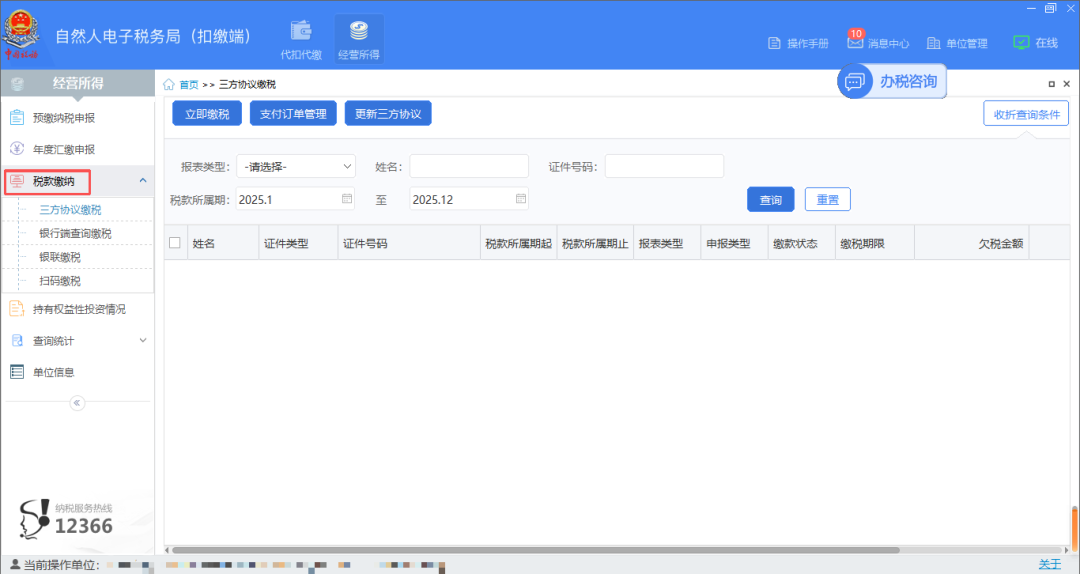The image size is (1080, 574).
Task: Open the 报表类型 dropdown
Action: (x=296, y=166)
